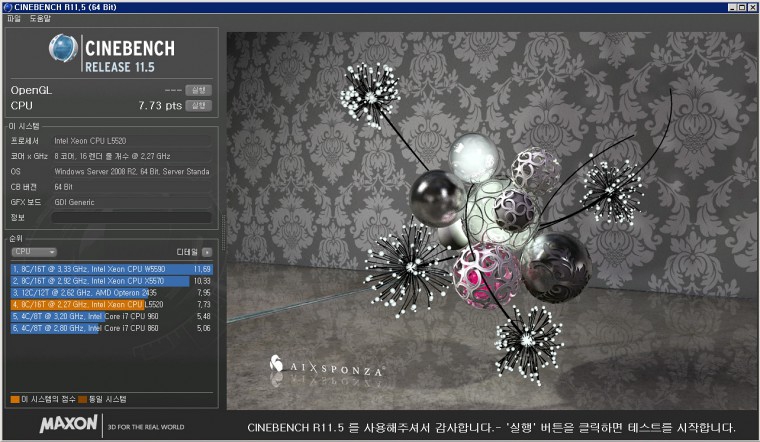Select ranking row AMD Opteron 2435
Image resolution: width=760 pixels, height=442 pixels.
pyautogui.click(x=111, y=293)
